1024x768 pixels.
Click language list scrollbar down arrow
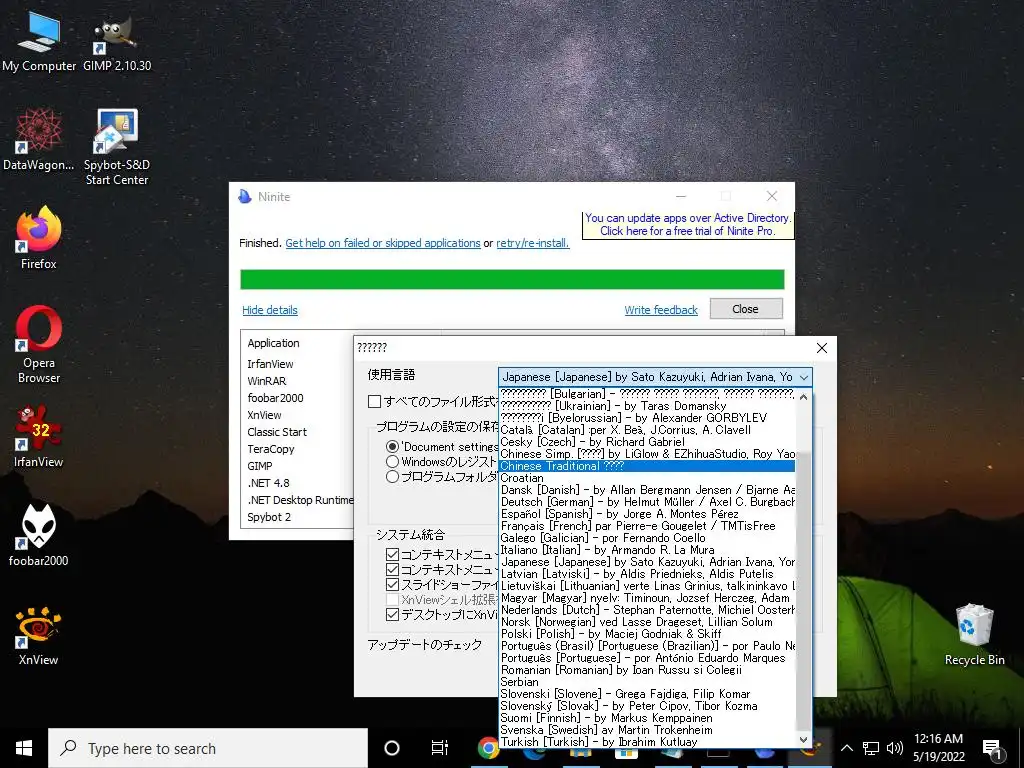(803, 740)
